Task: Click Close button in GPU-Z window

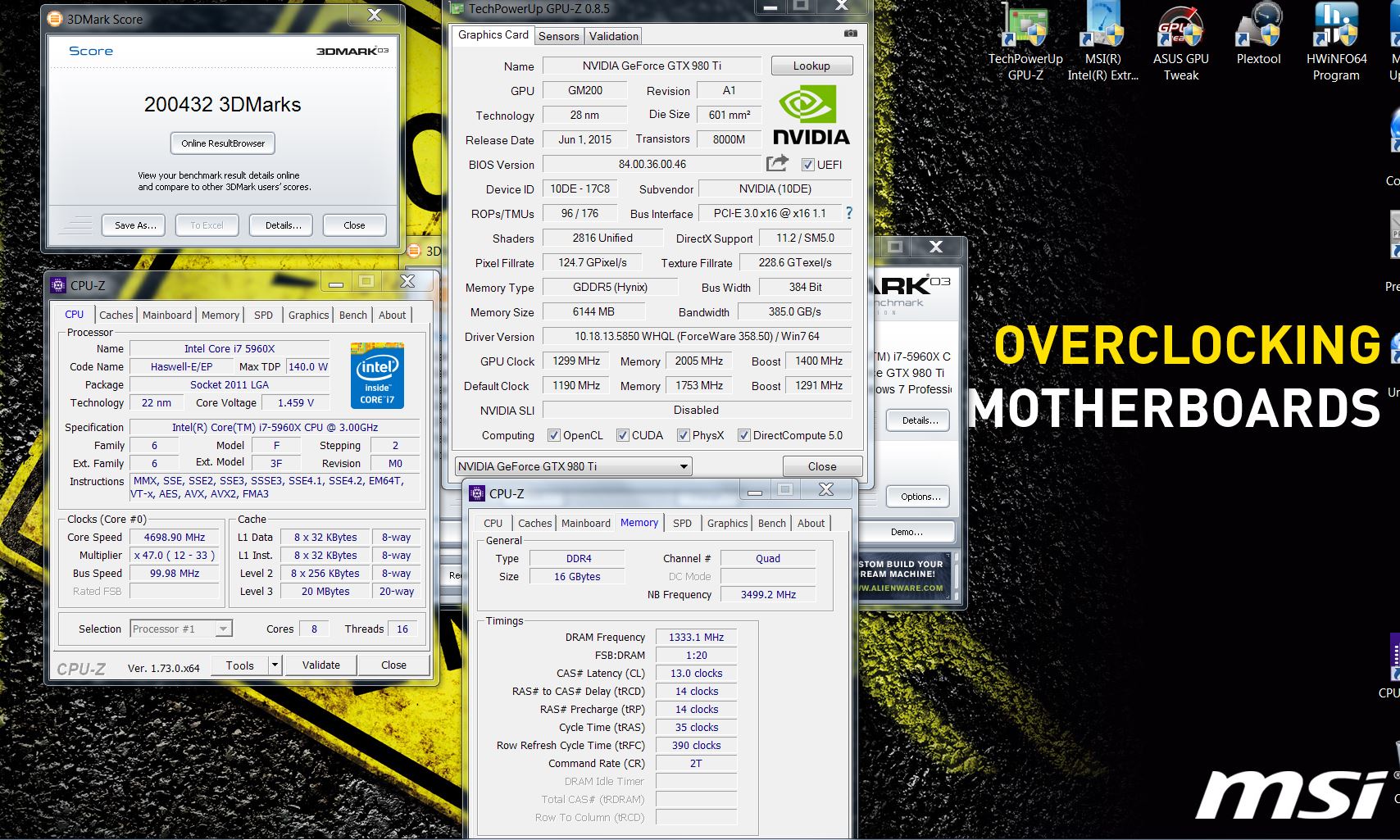Action: point(822,466)
